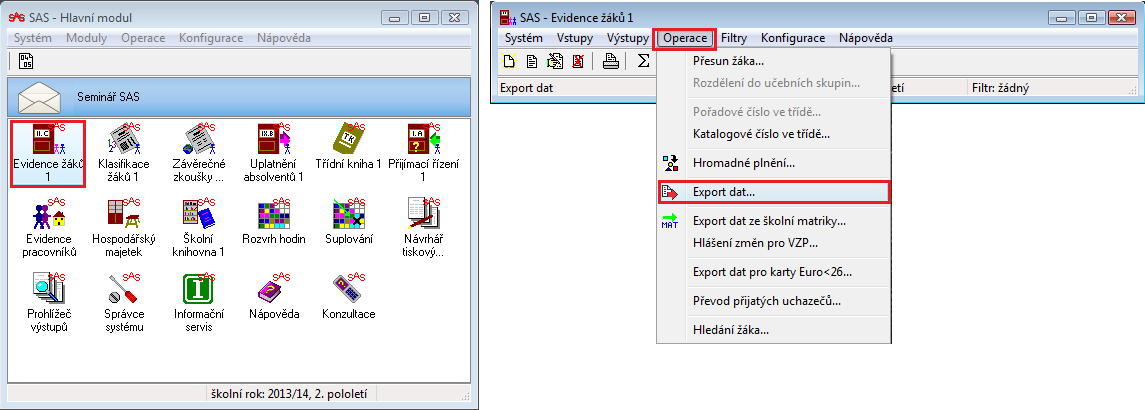Click the DOS toolbar icon in Hlavní modul
This screenshot has width=1145, height=410.
click(25, 61)
